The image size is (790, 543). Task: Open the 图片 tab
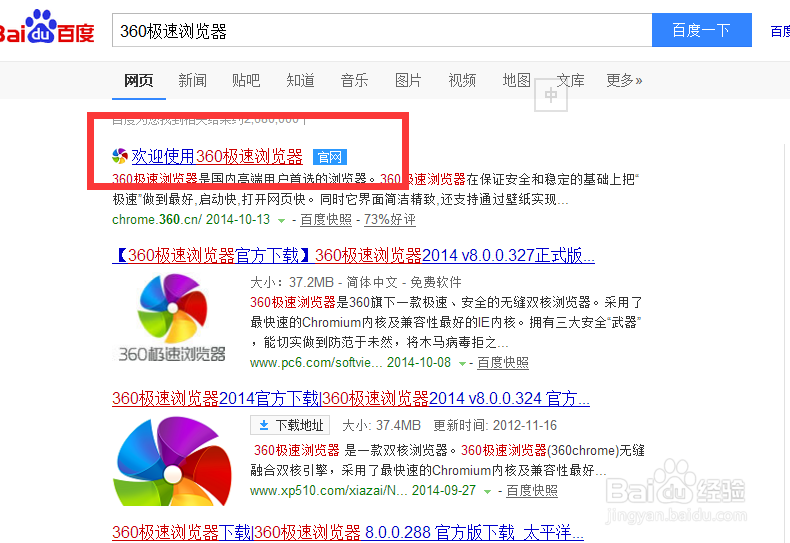click(408, 81)
